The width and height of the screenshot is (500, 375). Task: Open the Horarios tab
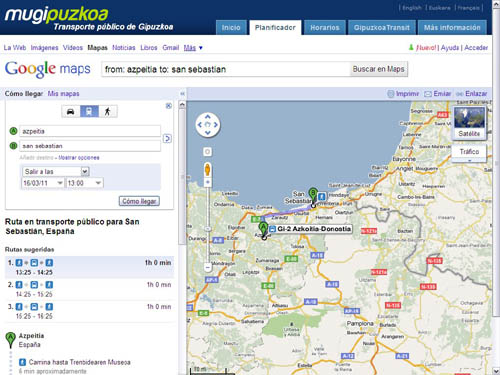[325, 28]
